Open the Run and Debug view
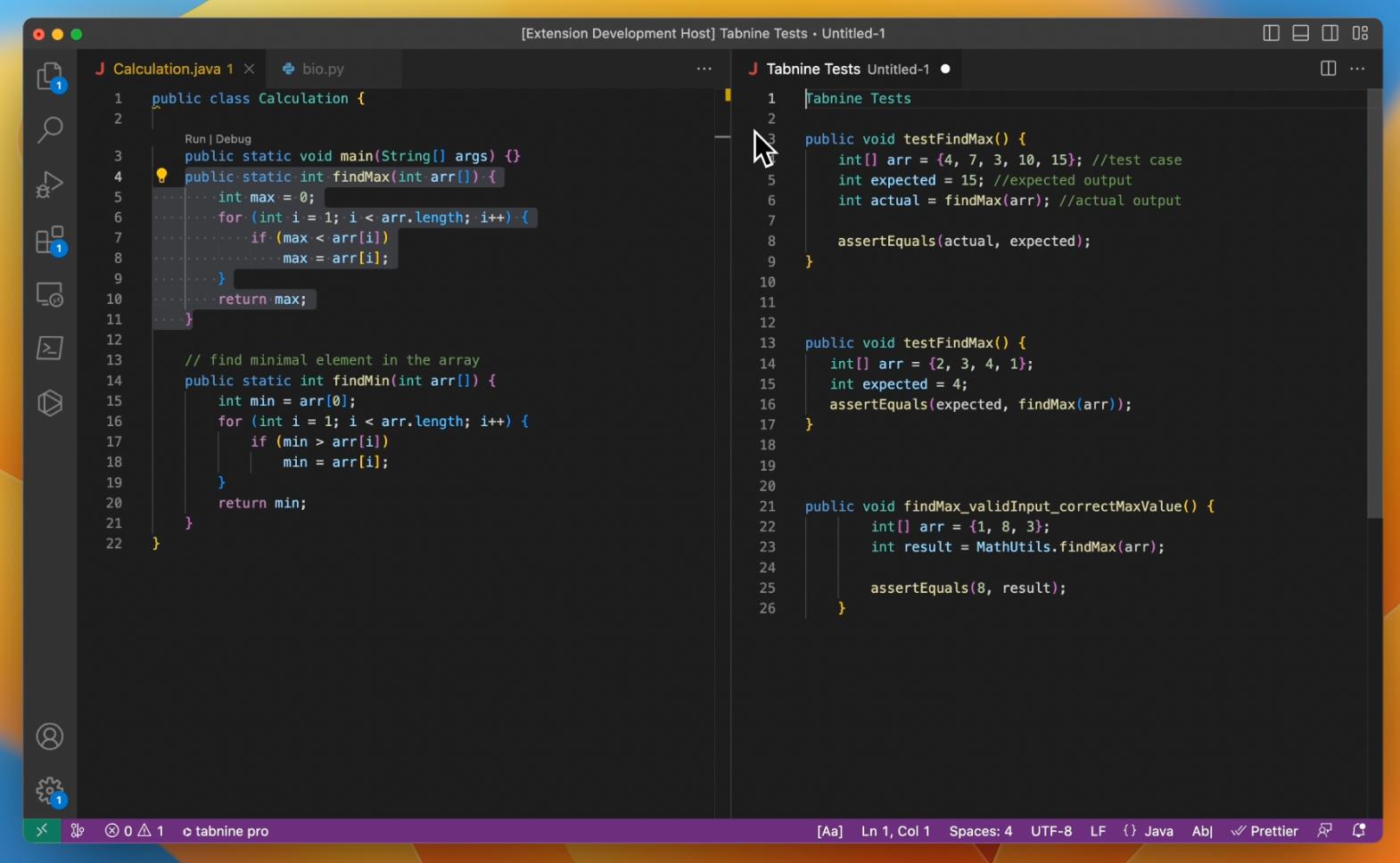The image size is (1400, 863). click(x=50, y=185)
